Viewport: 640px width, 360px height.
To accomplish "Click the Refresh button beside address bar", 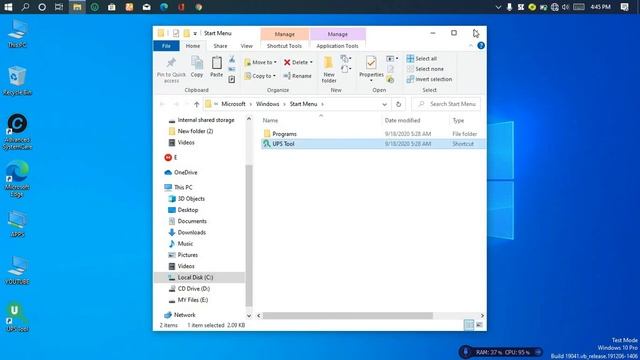I will (398, 104).
